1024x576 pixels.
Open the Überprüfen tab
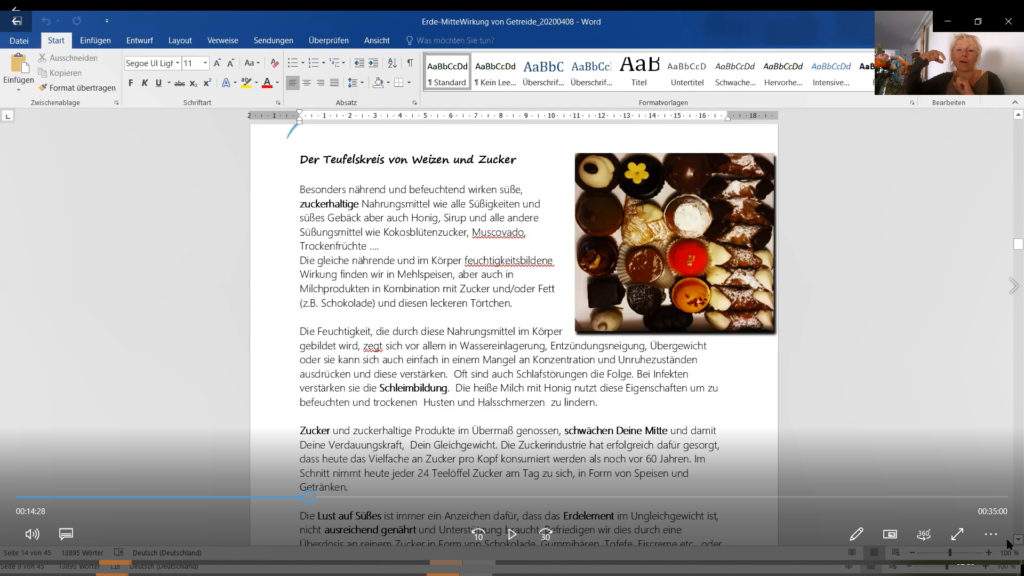[x=328, y=40]
